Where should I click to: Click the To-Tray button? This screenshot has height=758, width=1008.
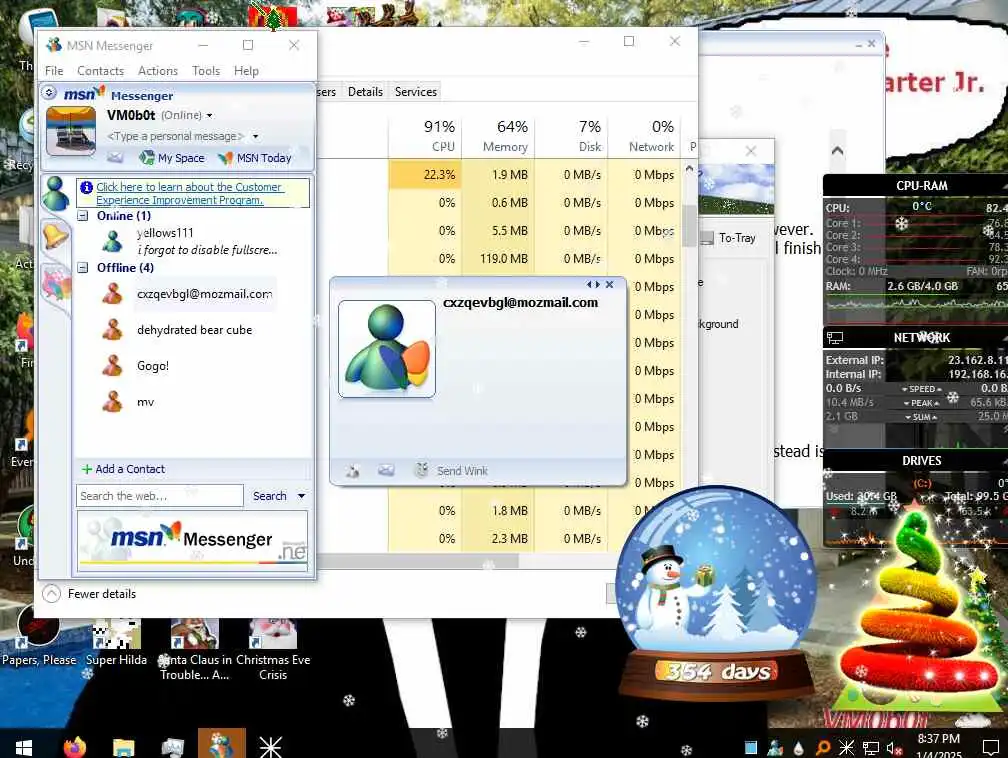tap(728, 238)
